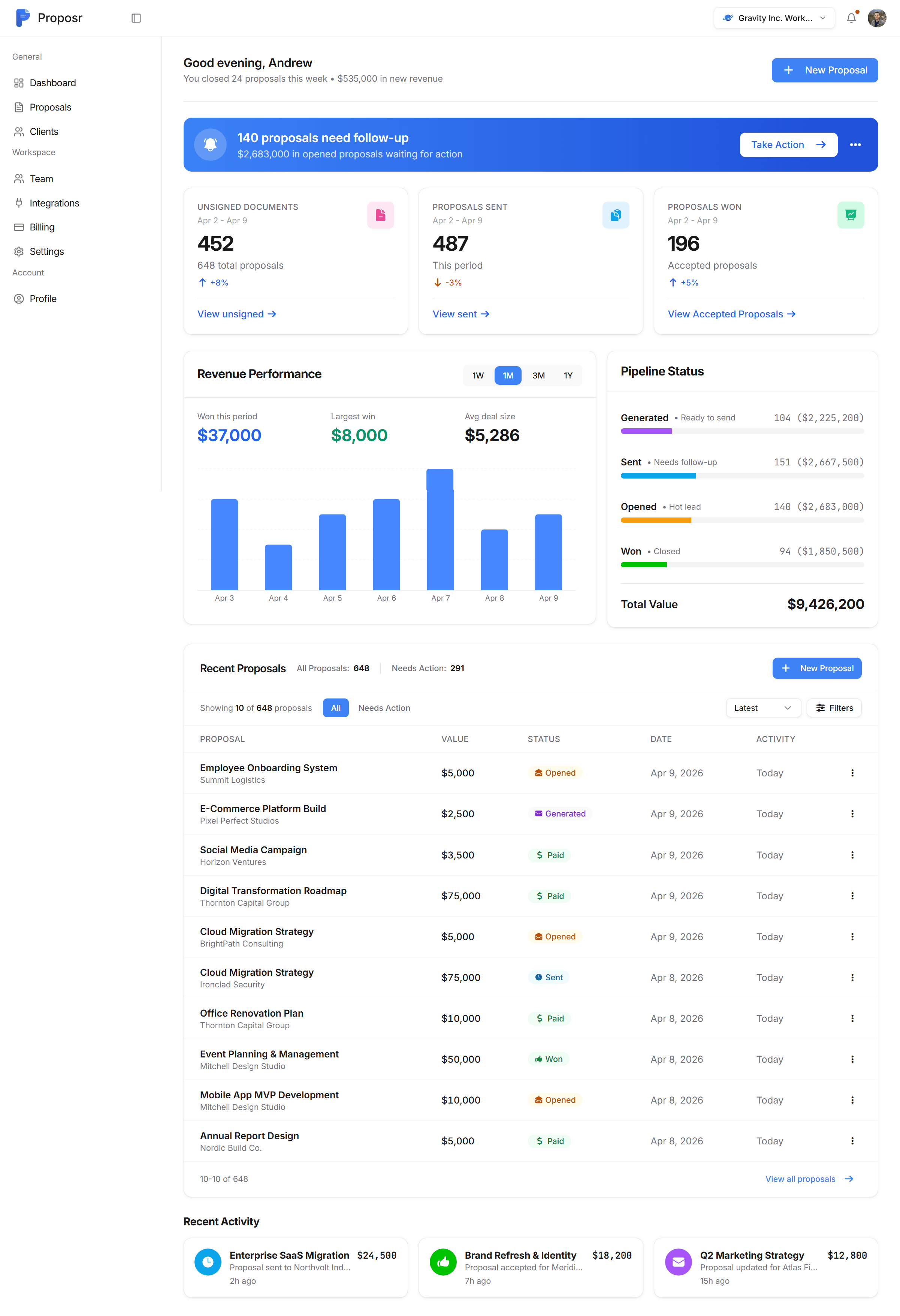Screen dimensions: 900x1316
Task: Click the Enterprise SaaS Migration clock icon
Action: click(208, 1262)
